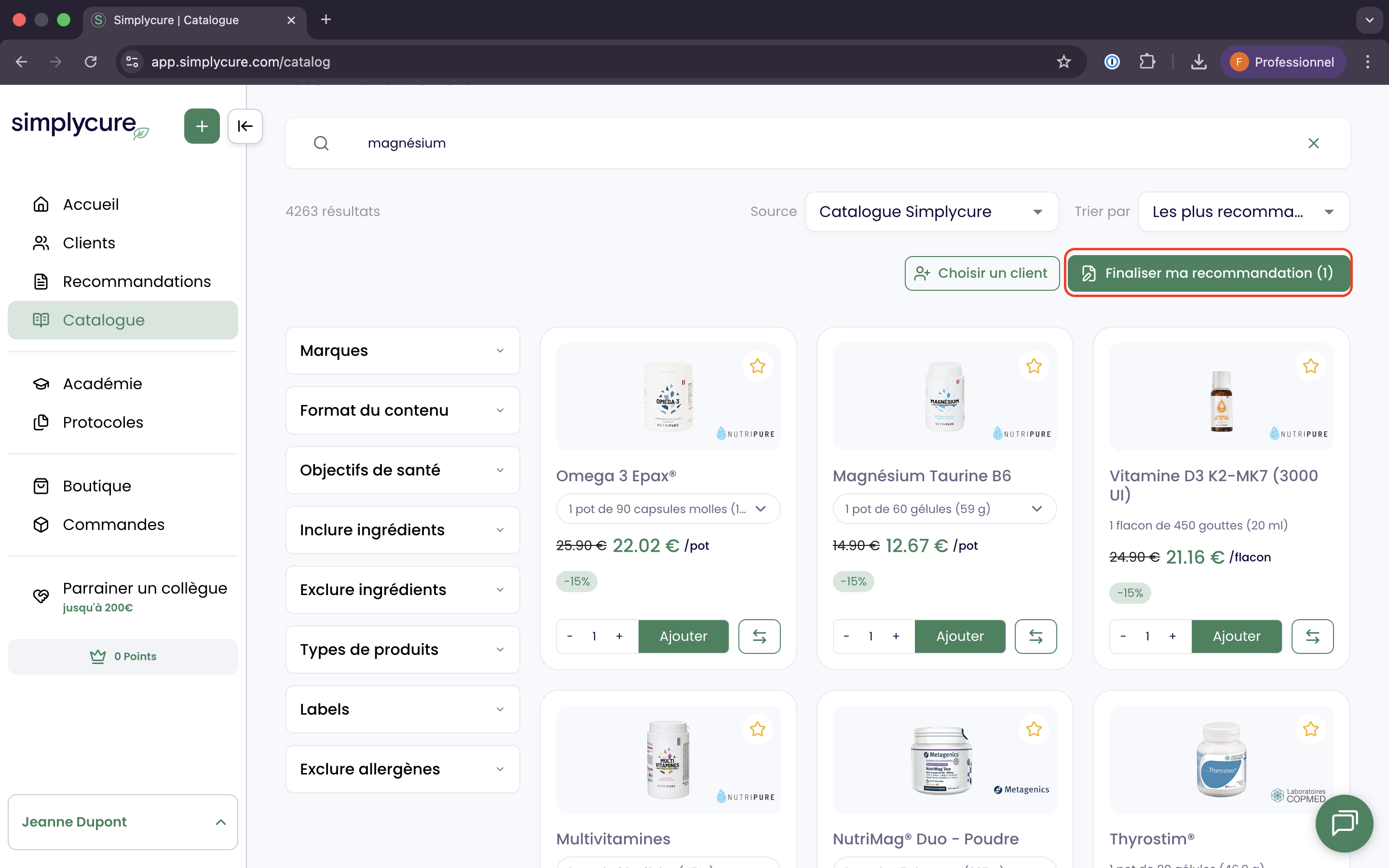
Task: Bookmark this page with the star icon
Action: pyautogui.click(x=1063, y=62)
